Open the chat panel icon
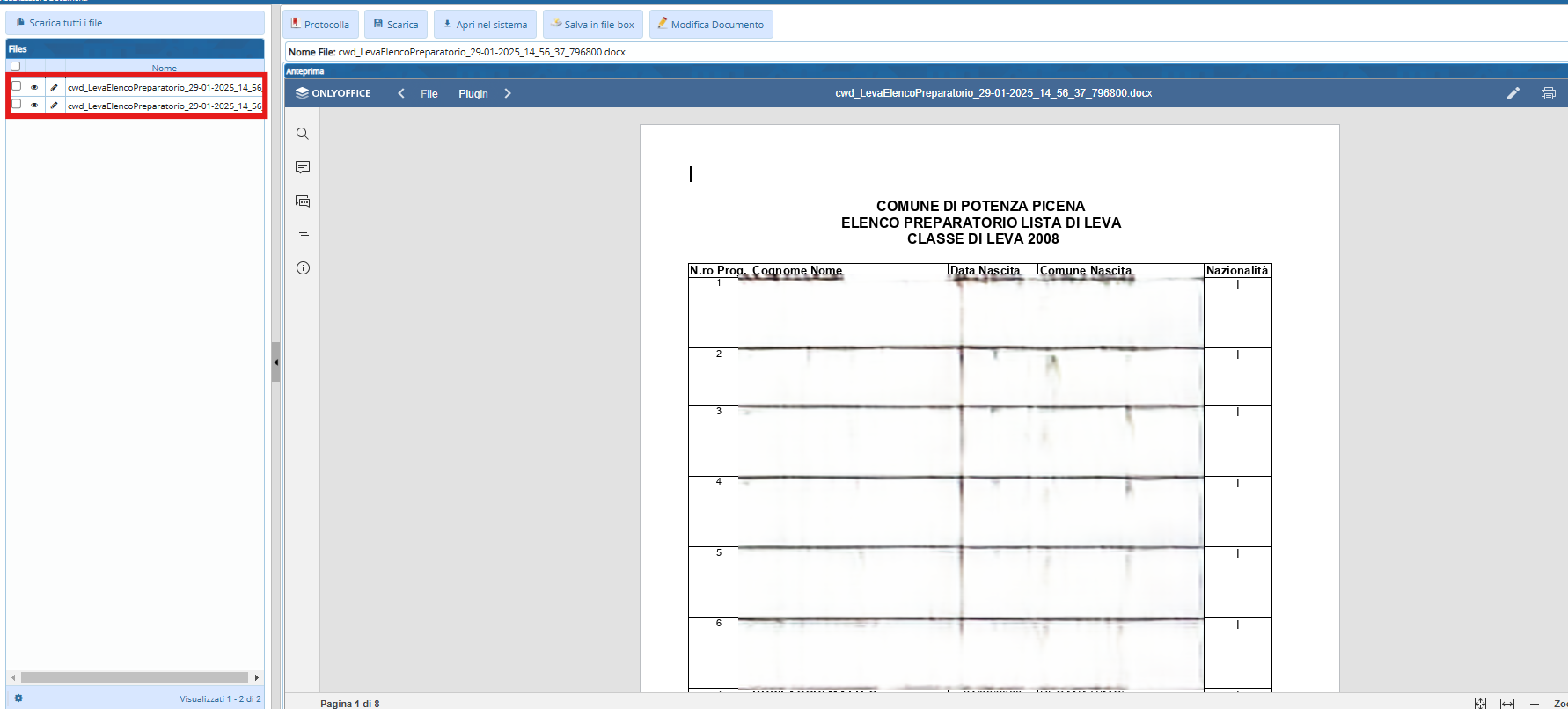The height and width of the screenshot is (709, 1568). (x=303, y=201)
